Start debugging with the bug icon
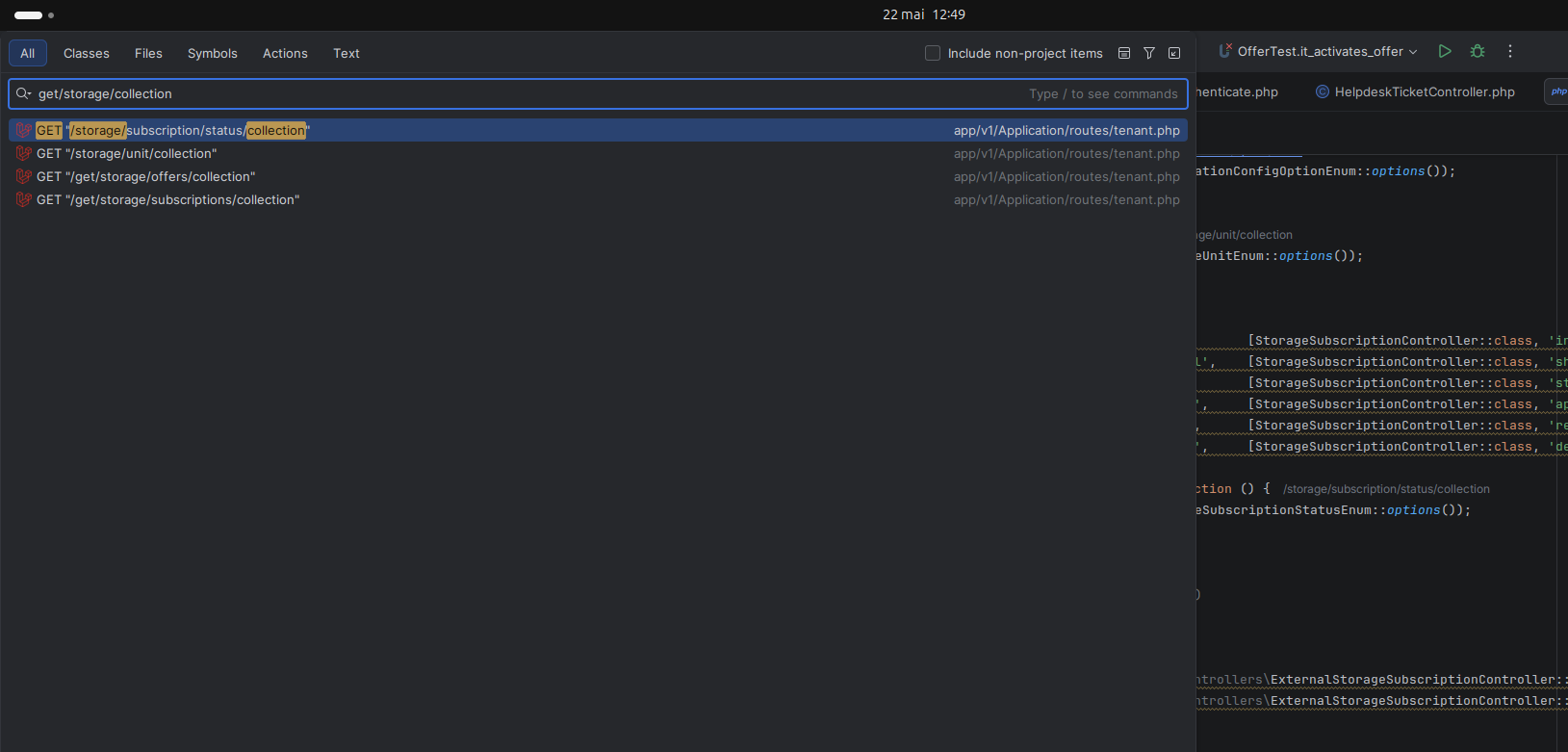Viewport: 1568px width, 752px height. pyautogui.click(x=1478, y=51)
